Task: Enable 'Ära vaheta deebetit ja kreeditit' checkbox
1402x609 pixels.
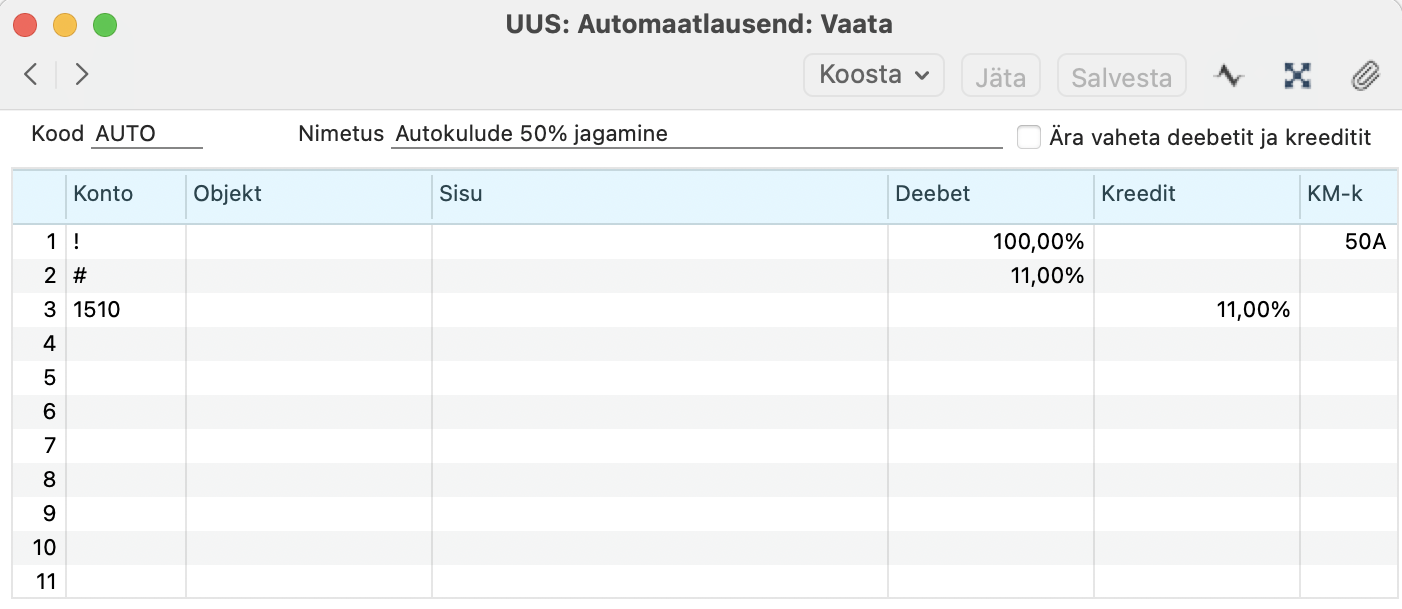Action: click(x=1028, y=137)
